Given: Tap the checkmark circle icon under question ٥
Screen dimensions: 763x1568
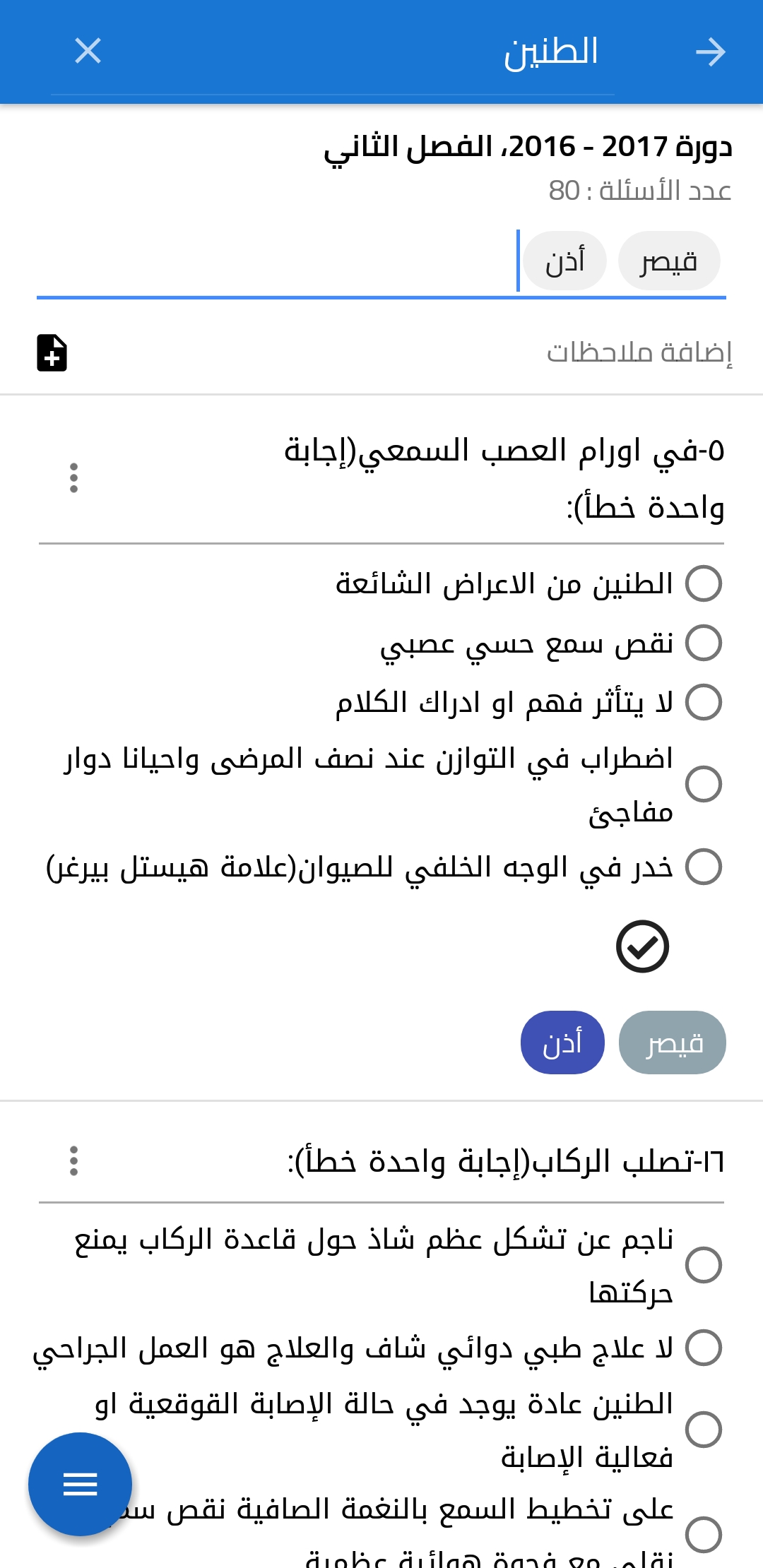Looking at the screenshot, I should pos(642,946).
